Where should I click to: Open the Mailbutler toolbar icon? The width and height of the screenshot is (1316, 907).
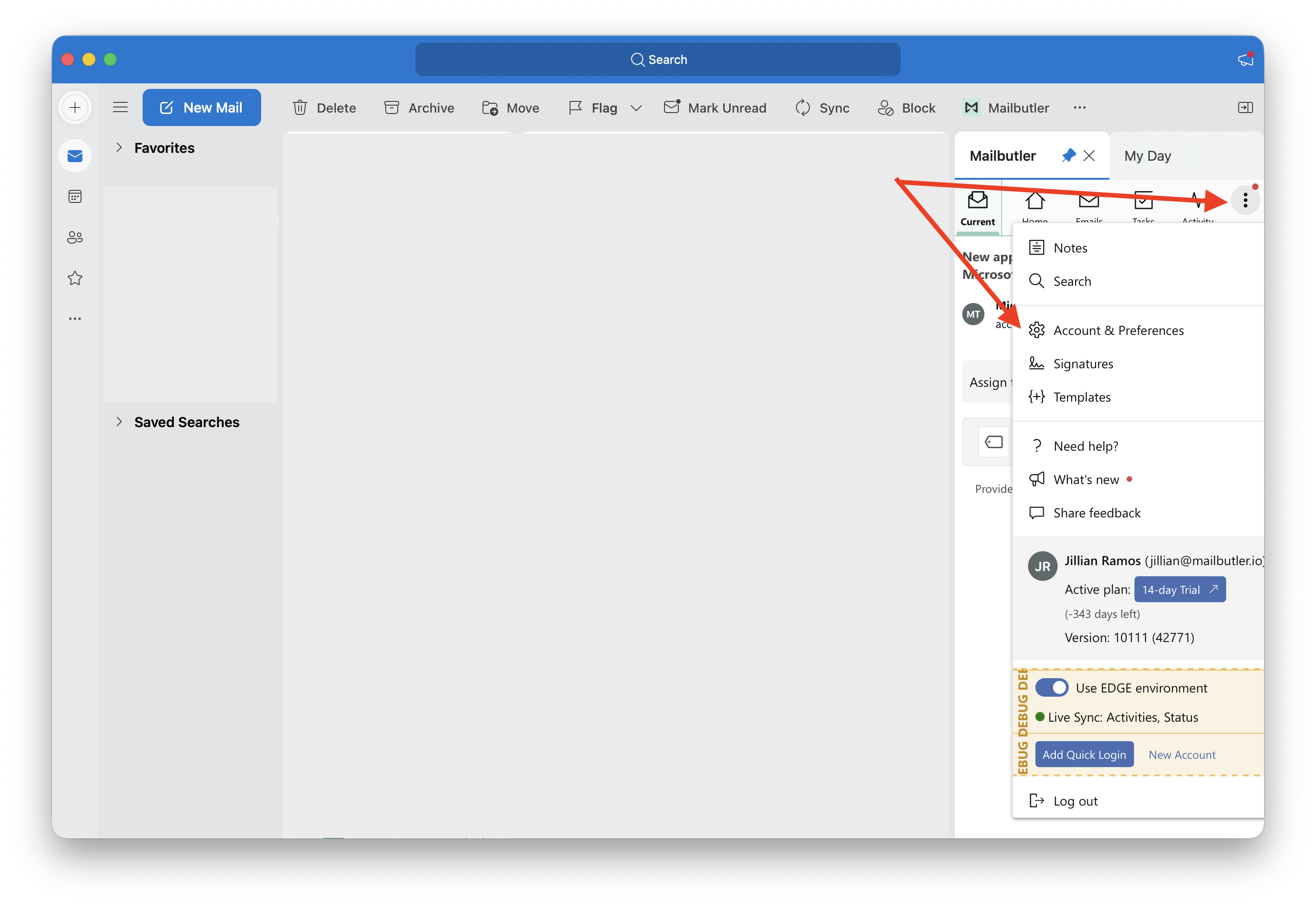971,107
